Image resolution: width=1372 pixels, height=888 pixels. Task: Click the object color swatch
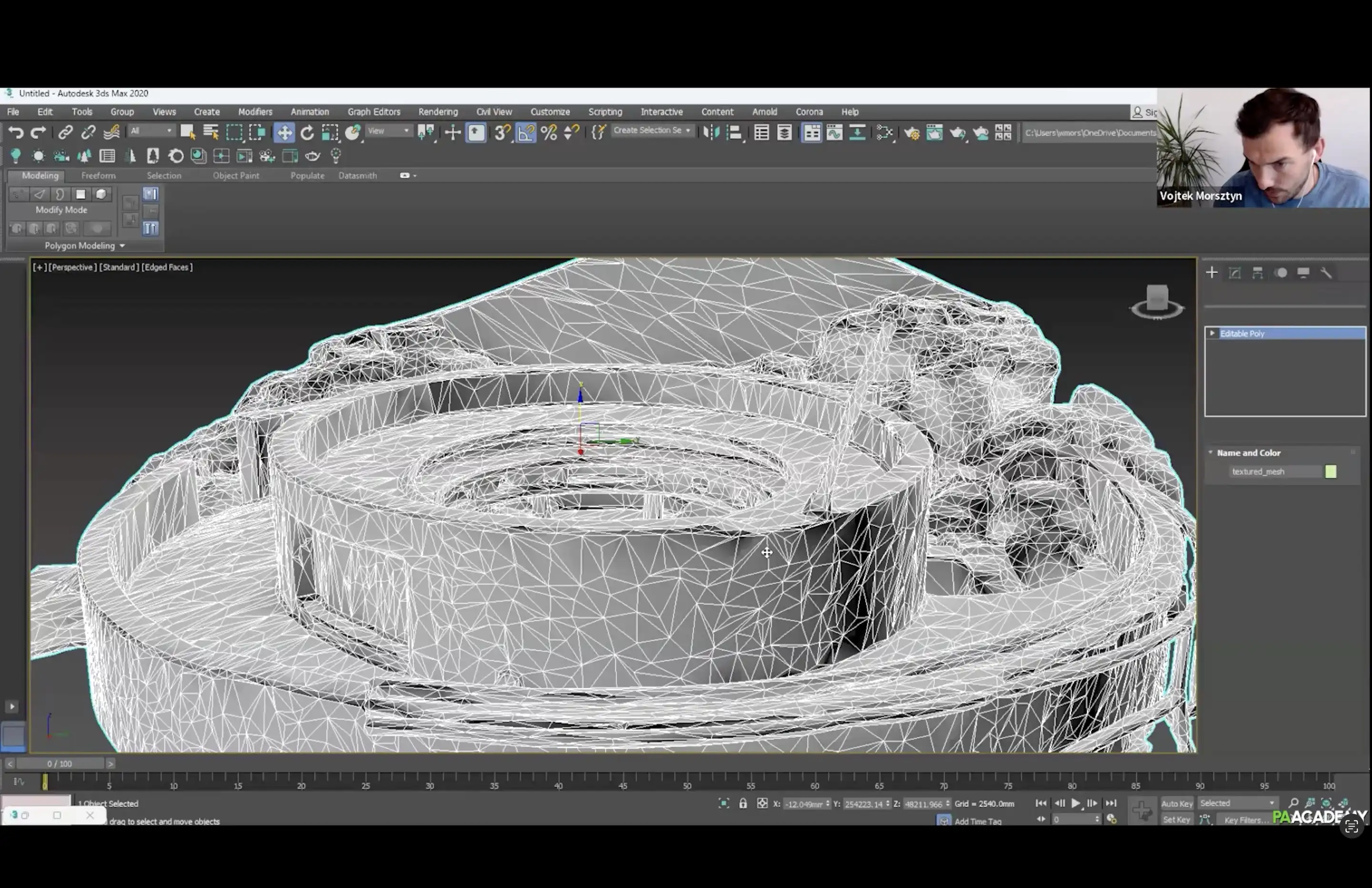click(x=1331, y=472)
